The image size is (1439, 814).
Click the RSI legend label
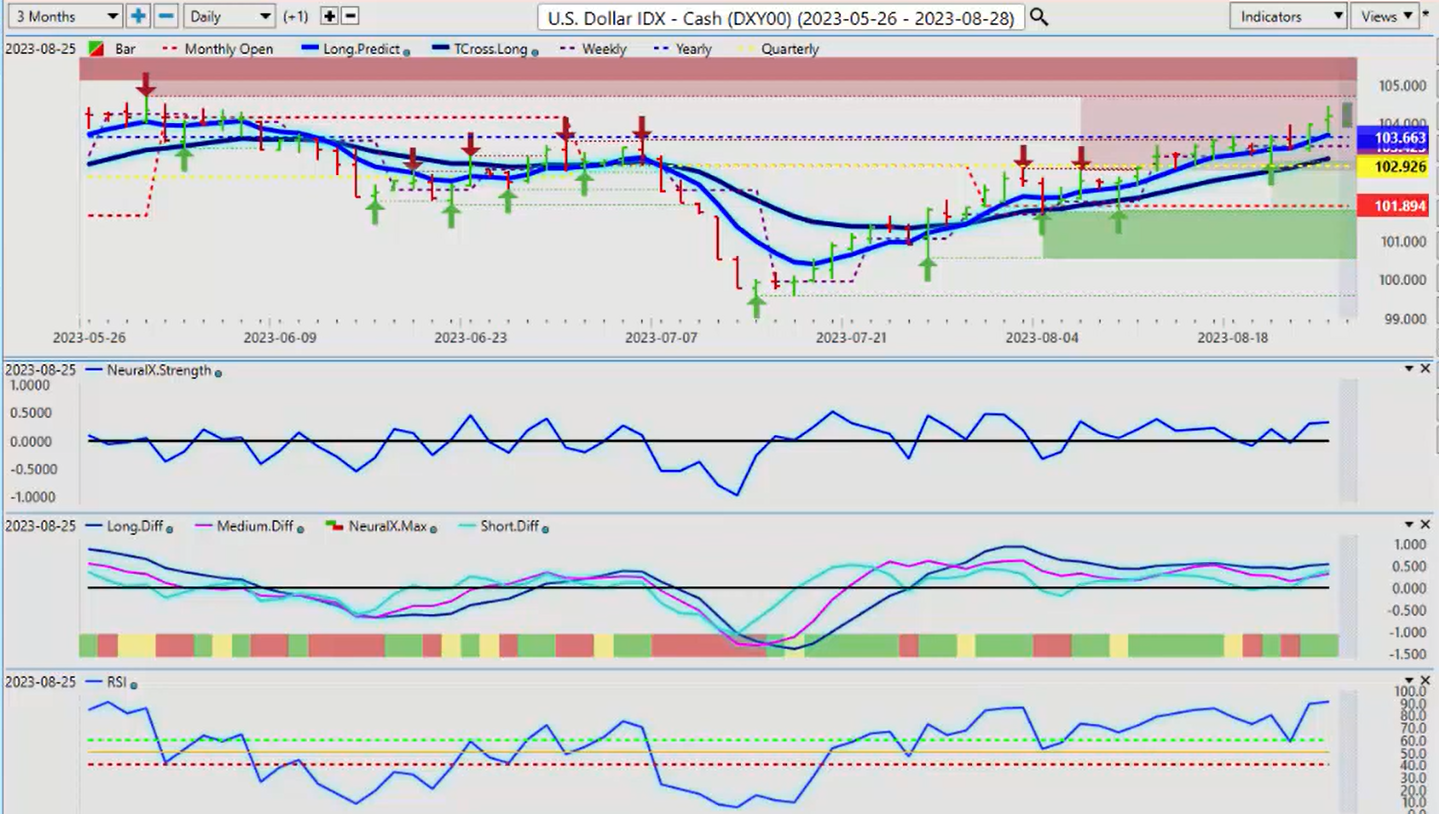[x=118, y=682]
